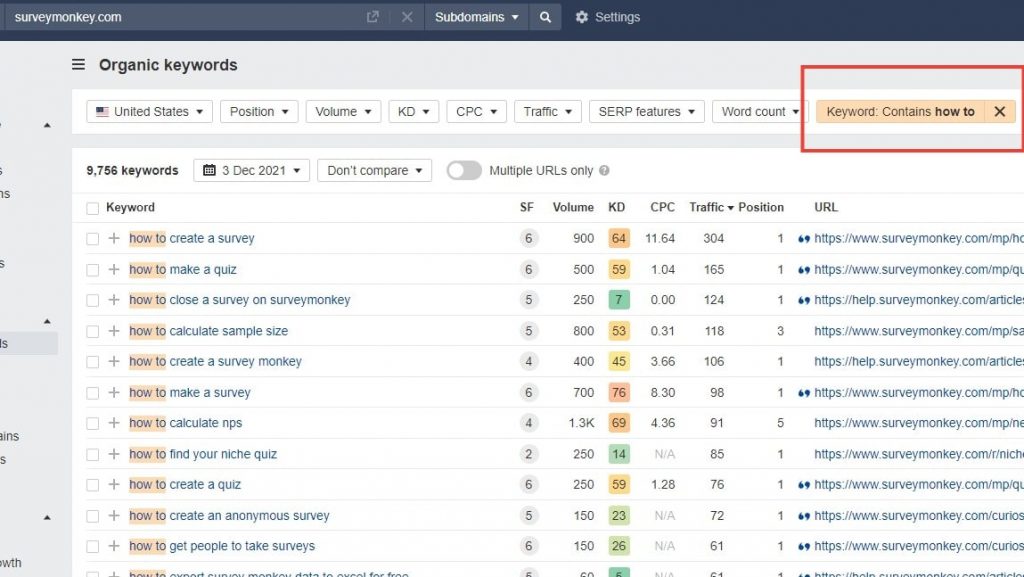Click the search magnifier button

coord(545,17)
